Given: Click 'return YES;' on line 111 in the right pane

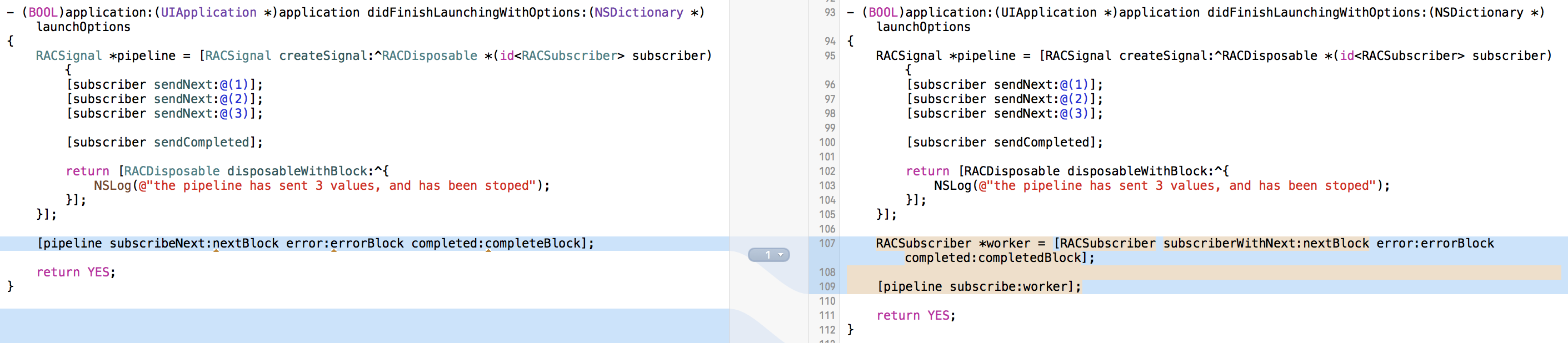Looking at the screenshot, I should click(916, 315).
